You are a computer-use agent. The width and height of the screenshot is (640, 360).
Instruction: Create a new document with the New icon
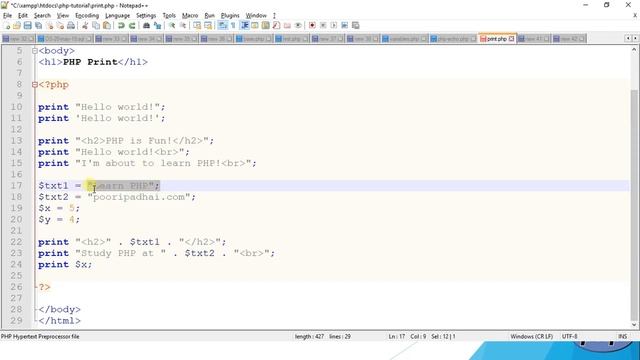(x=7, y=25)
